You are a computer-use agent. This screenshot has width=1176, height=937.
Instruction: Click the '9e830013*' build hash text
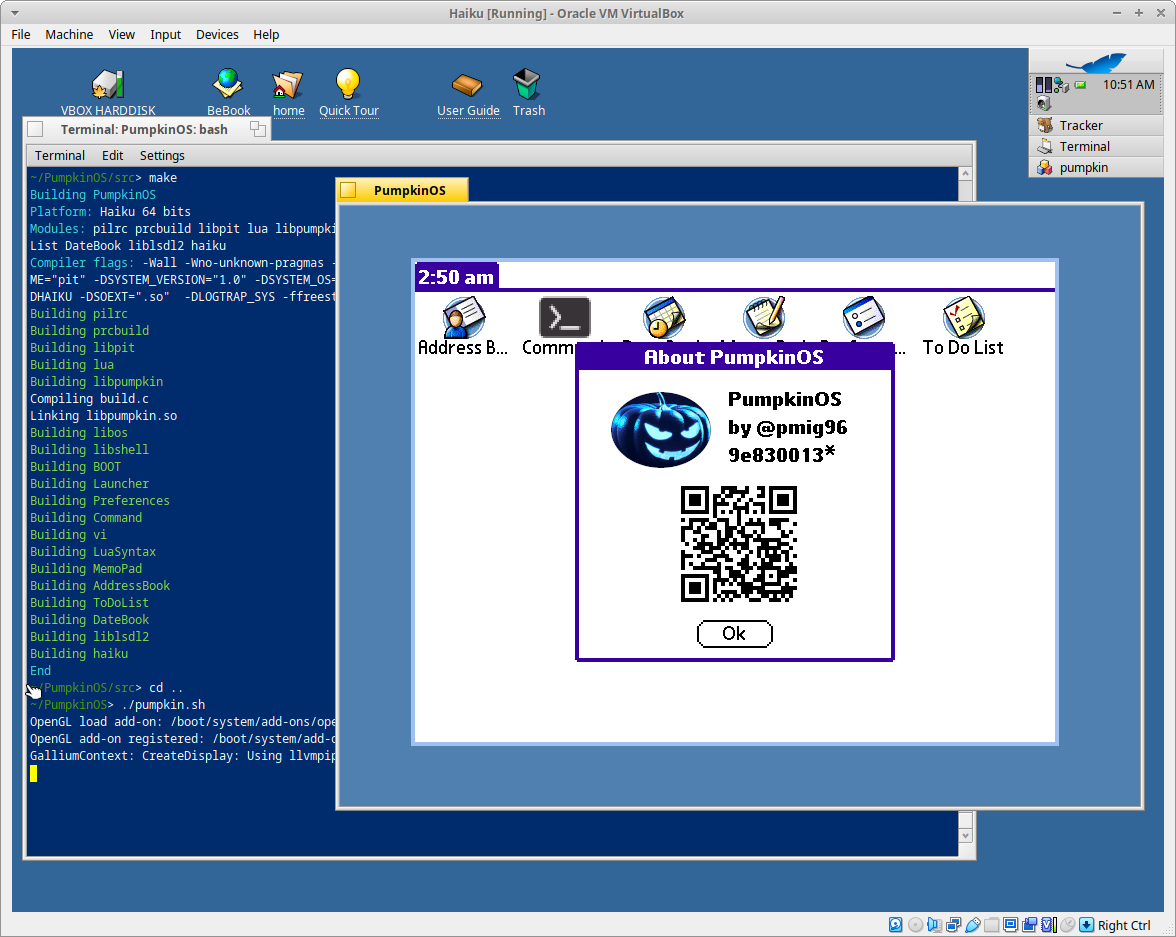[782, 455]
